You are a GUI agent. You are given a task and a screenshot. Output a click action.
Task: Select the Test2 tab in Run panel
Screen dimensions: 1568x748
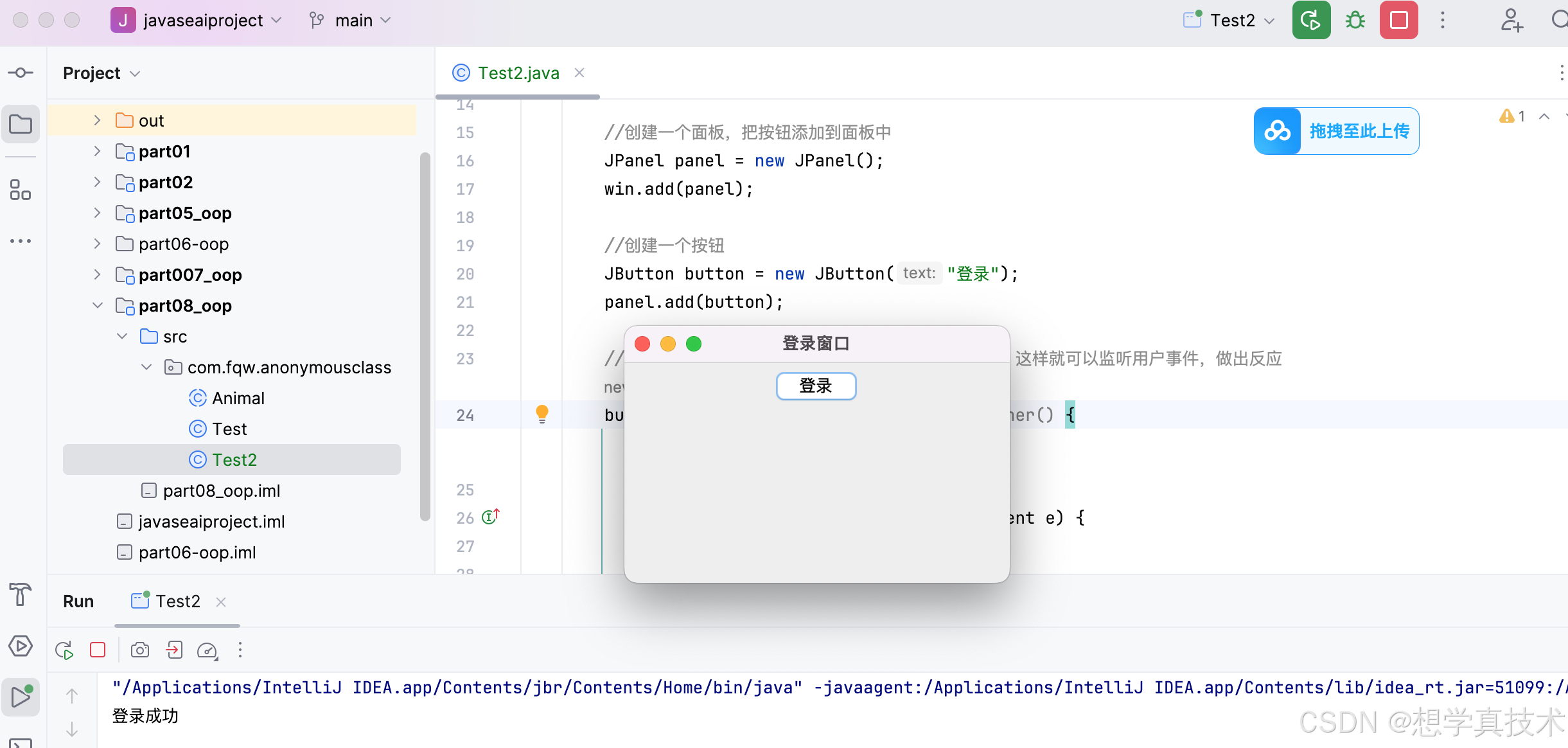(177, 601)
